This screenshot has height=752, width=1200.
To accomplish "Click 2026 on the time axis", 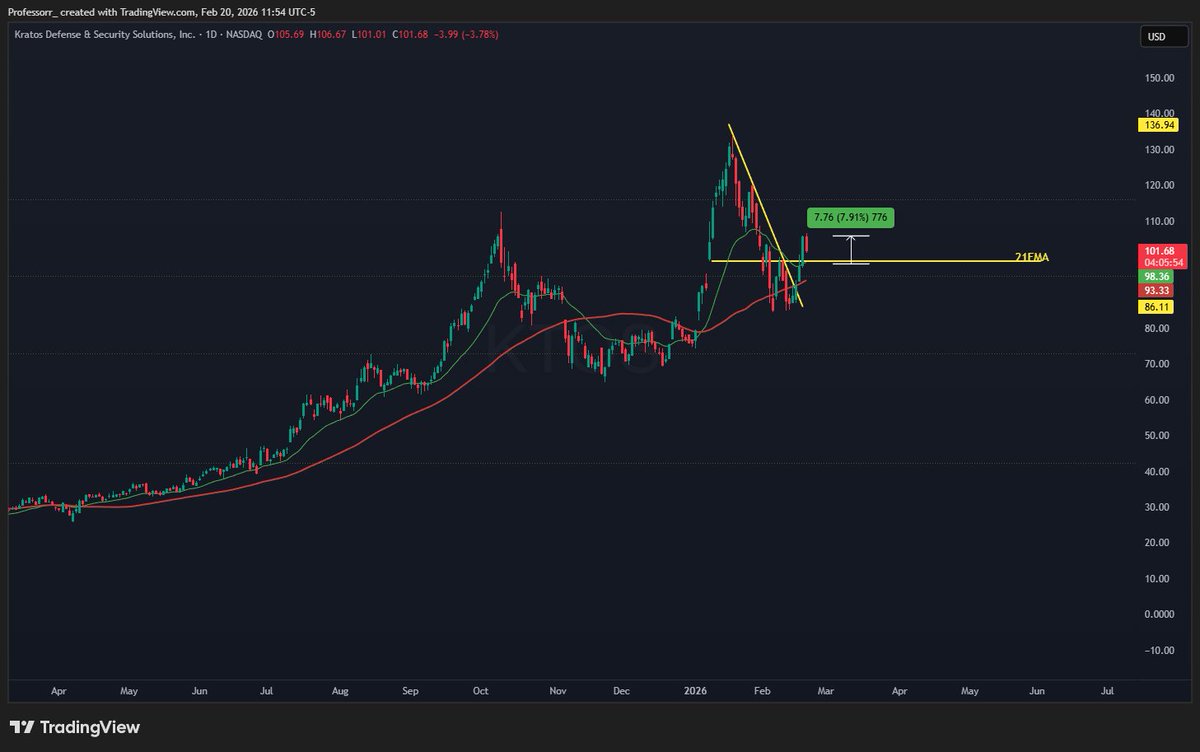I will click(697, 691).
